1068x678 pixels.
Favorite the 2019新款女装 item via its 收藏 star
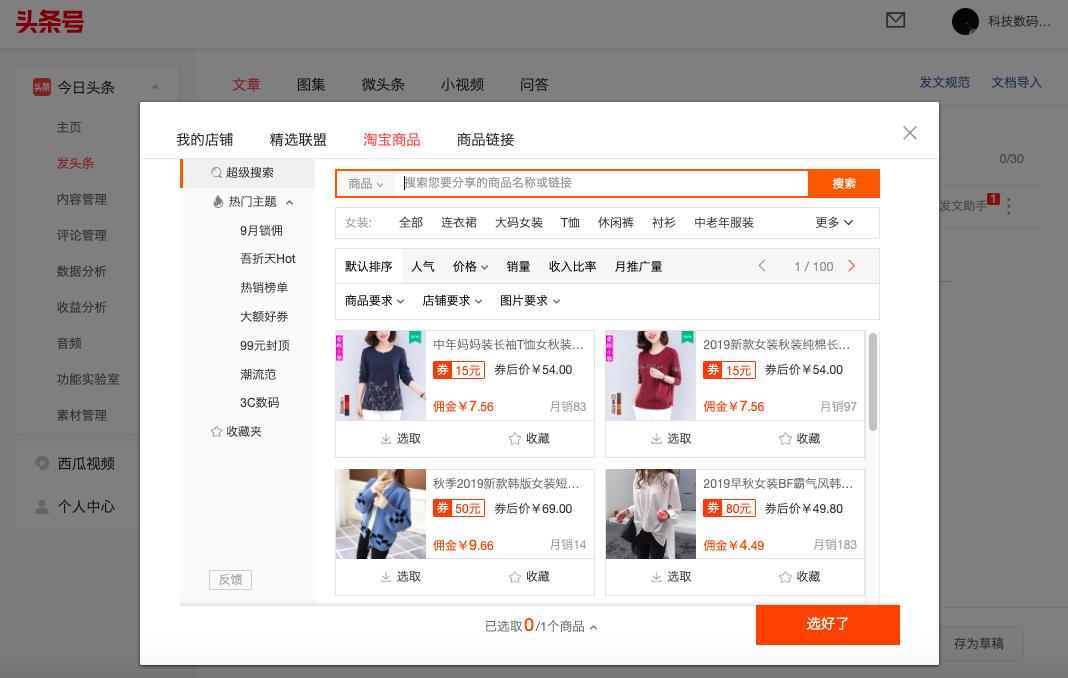pos(784,438)
